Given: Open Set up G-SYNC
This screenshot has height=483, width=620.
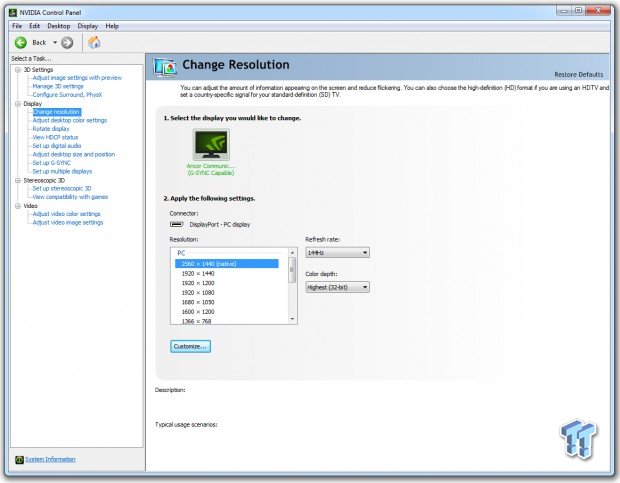Looking at the screenshot, I should tap(51, 163).
